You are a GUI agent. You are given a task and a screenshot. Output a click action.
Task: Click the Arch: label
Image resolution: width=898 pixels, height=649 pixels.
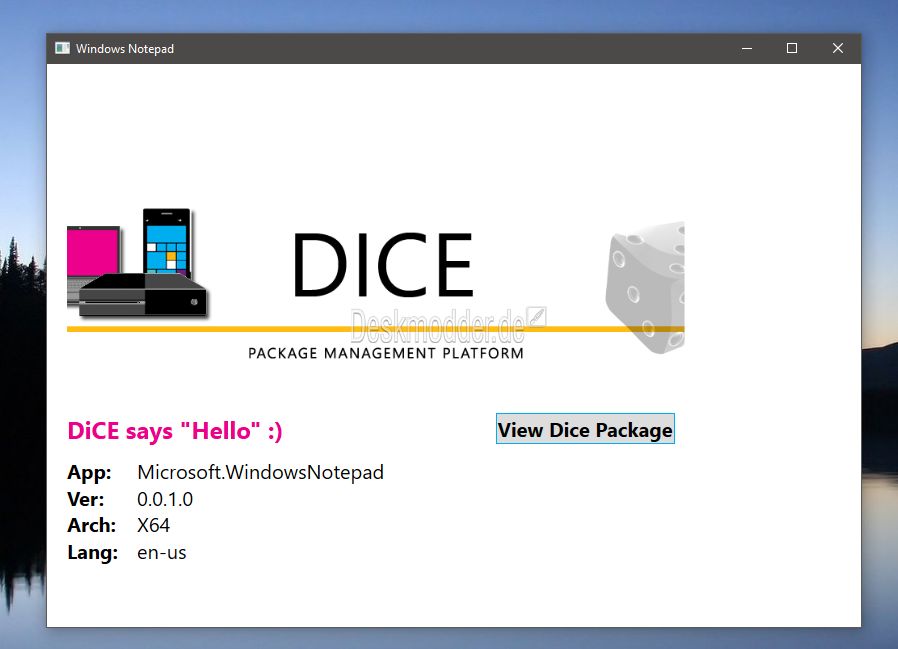tap(92, 525)
